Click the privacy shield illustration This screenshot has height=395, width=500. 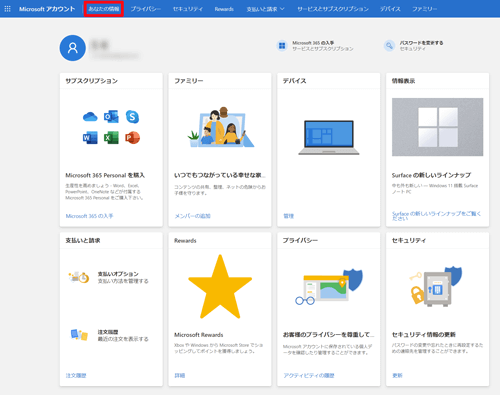[329, 287]
